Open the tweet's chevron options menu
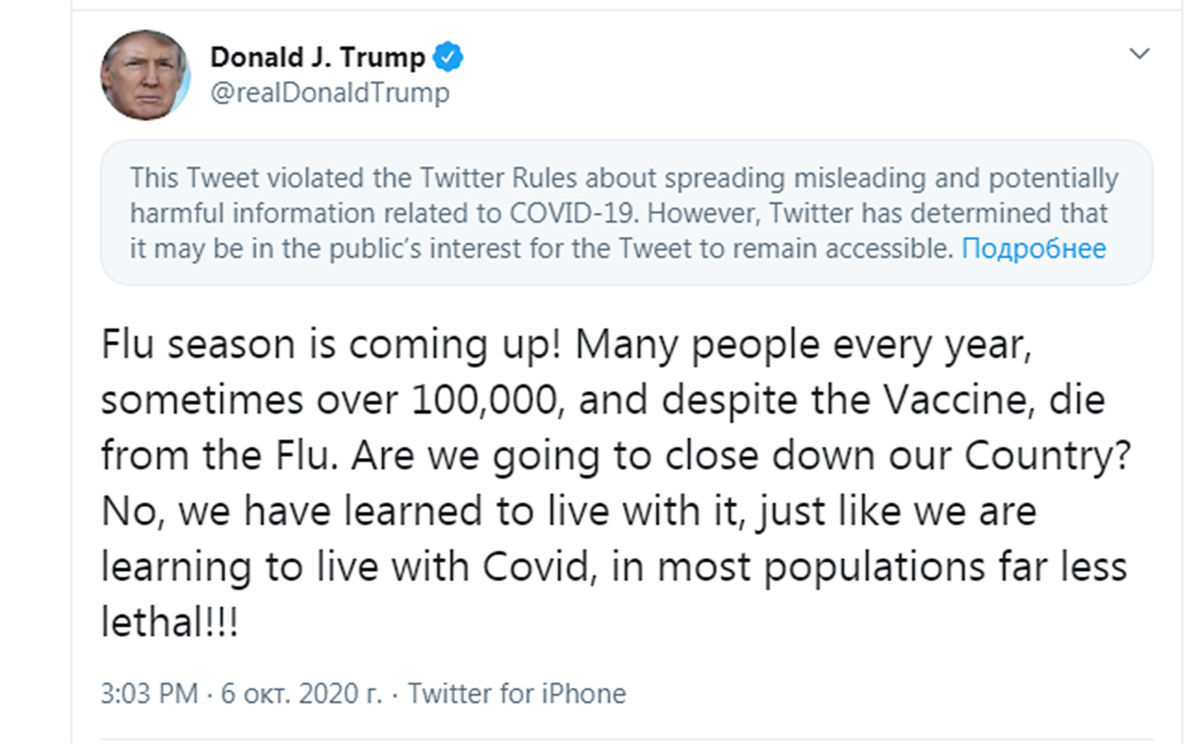This screenshot has height=744, width=1200. click(1139, 54)
